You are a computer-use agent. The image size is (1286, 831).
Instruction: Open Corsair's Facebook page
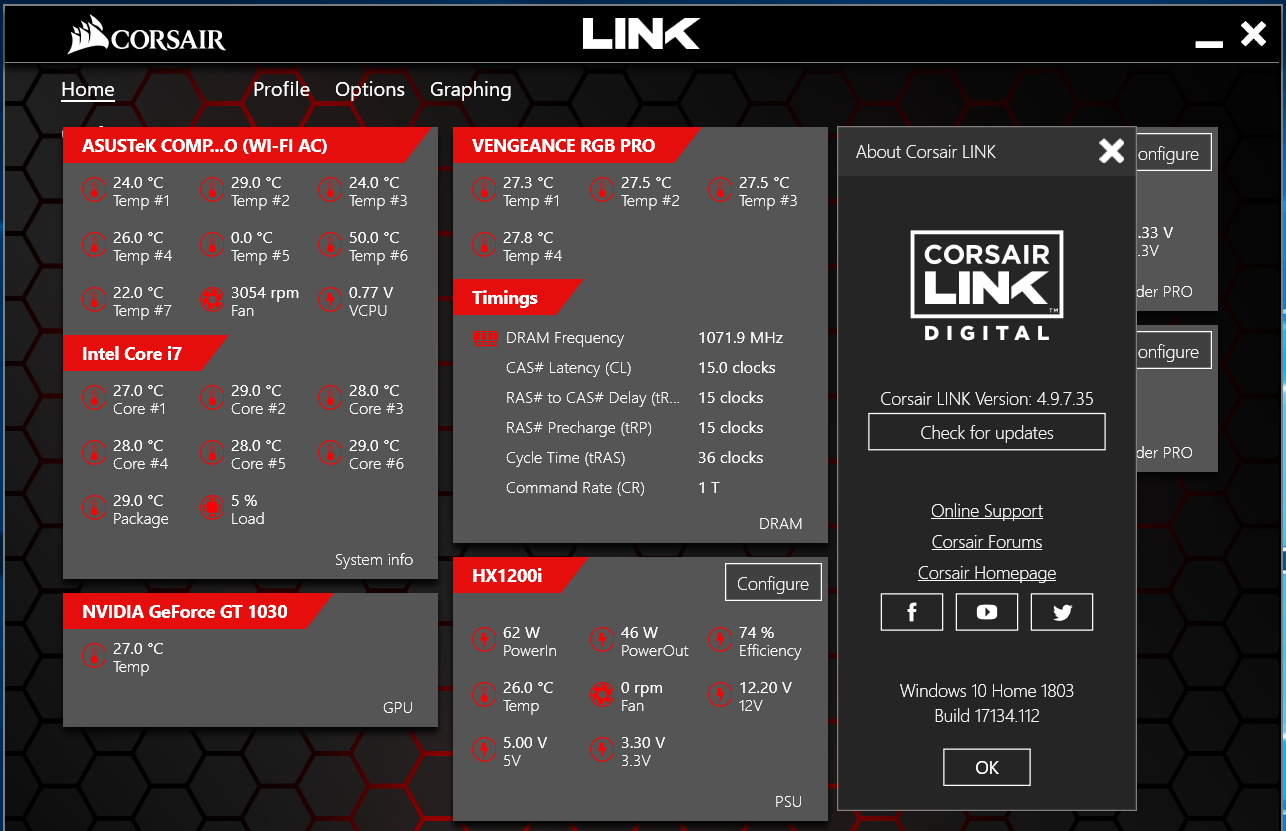point(912,612)
